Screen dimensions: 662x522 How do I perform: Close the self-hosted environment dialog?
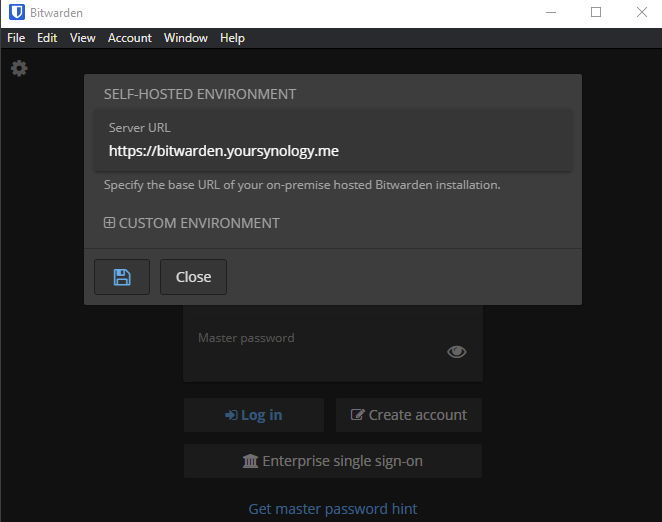[193, 277]
